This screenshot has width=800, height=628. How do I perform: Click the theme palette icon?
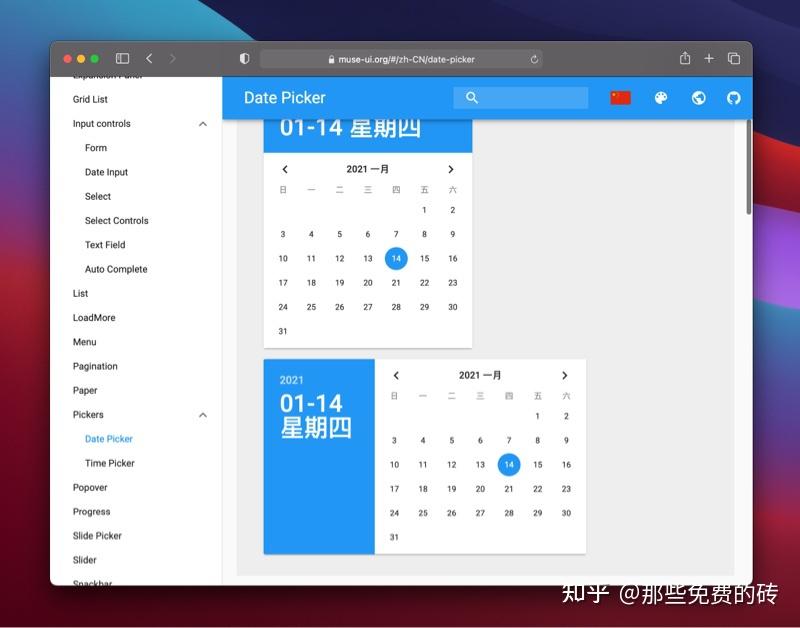pos(661,97)
